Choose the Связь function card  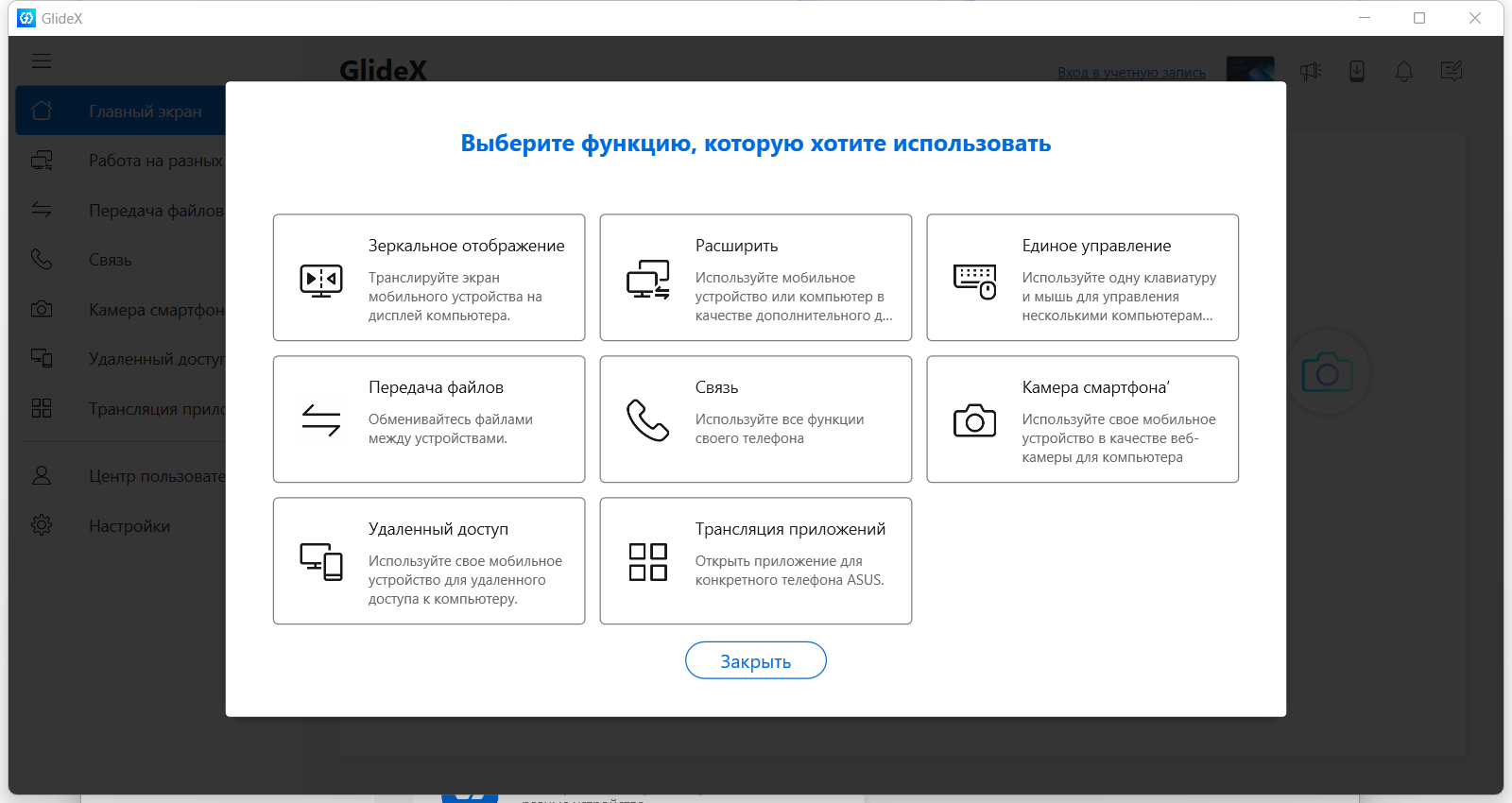(756, 419)
